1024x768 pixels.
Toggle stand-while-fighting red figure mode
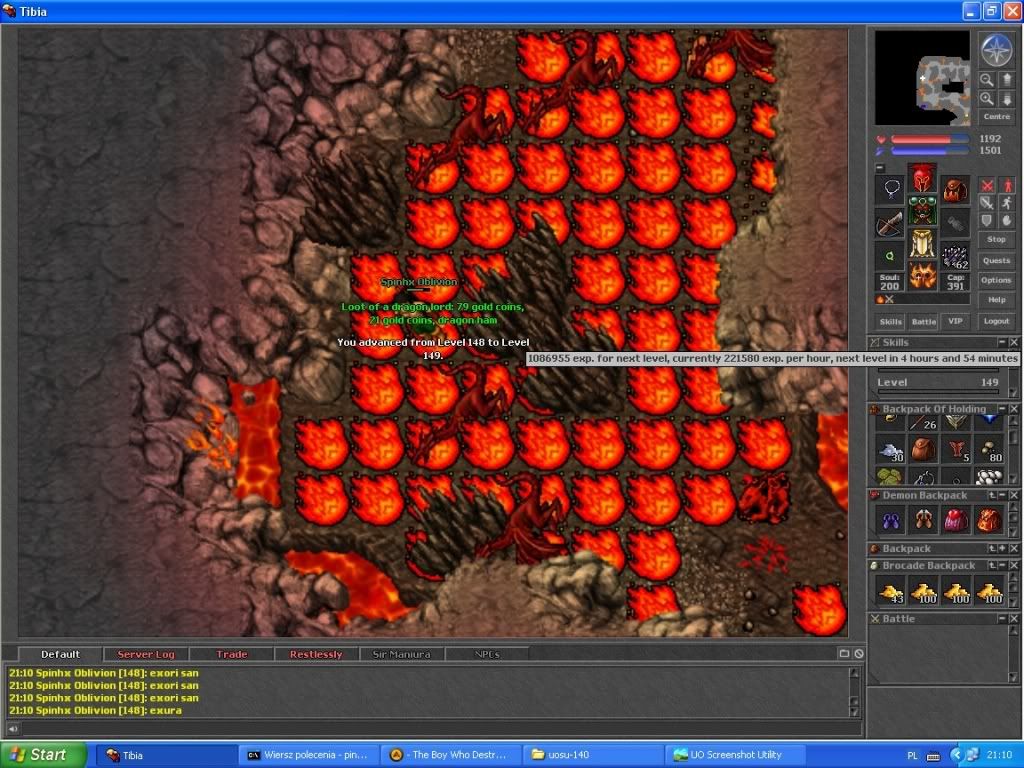(1006, 185)
